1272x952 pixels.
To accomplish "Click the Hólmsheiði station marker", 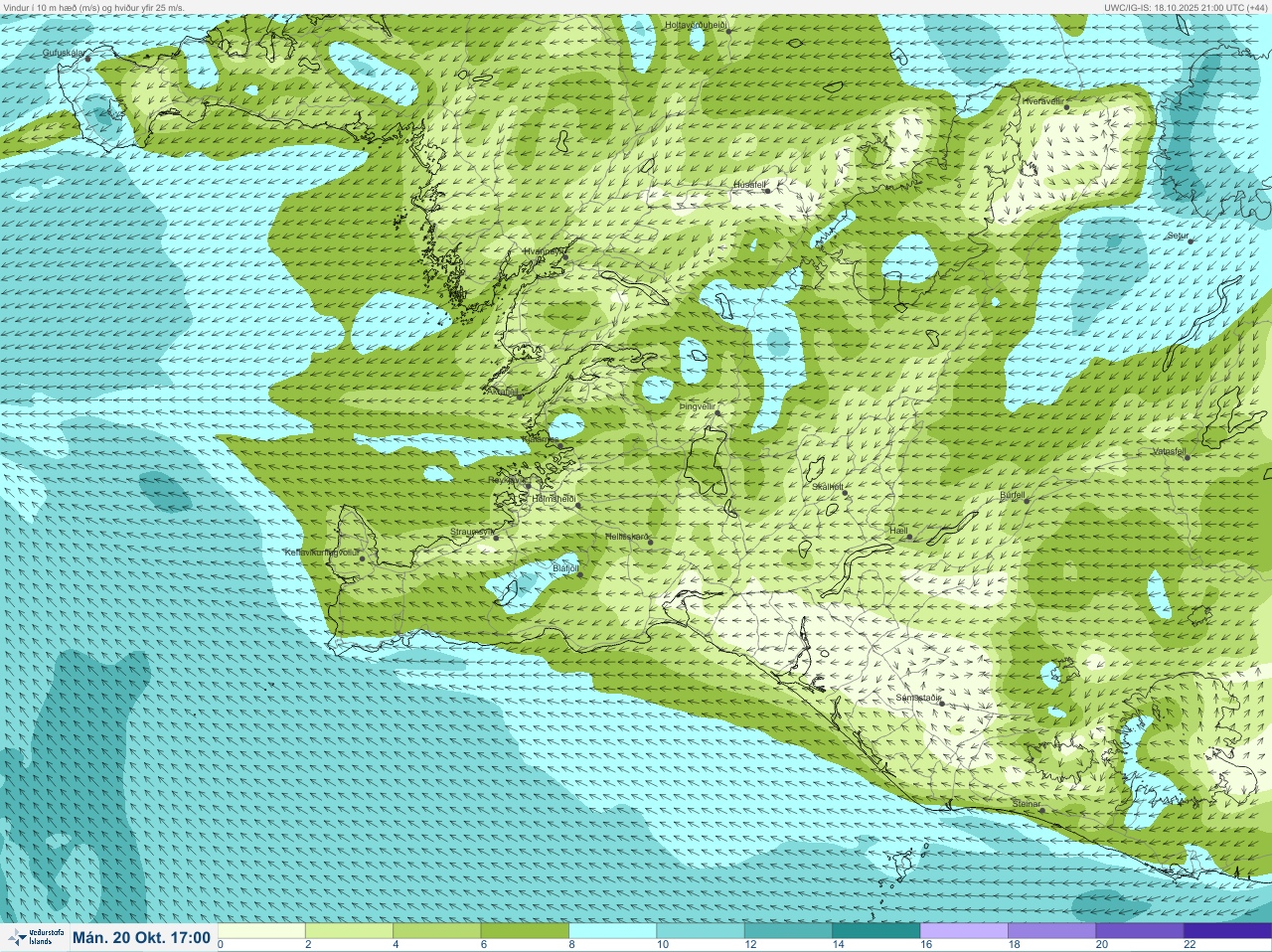I will [577, 506].
